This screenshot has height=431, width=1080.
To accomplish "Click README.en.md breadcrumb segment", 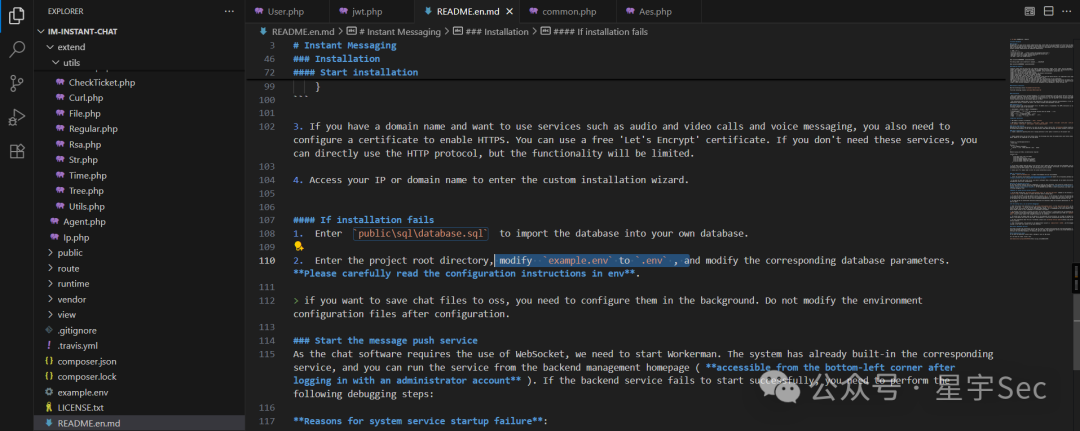I will (302, 32).
